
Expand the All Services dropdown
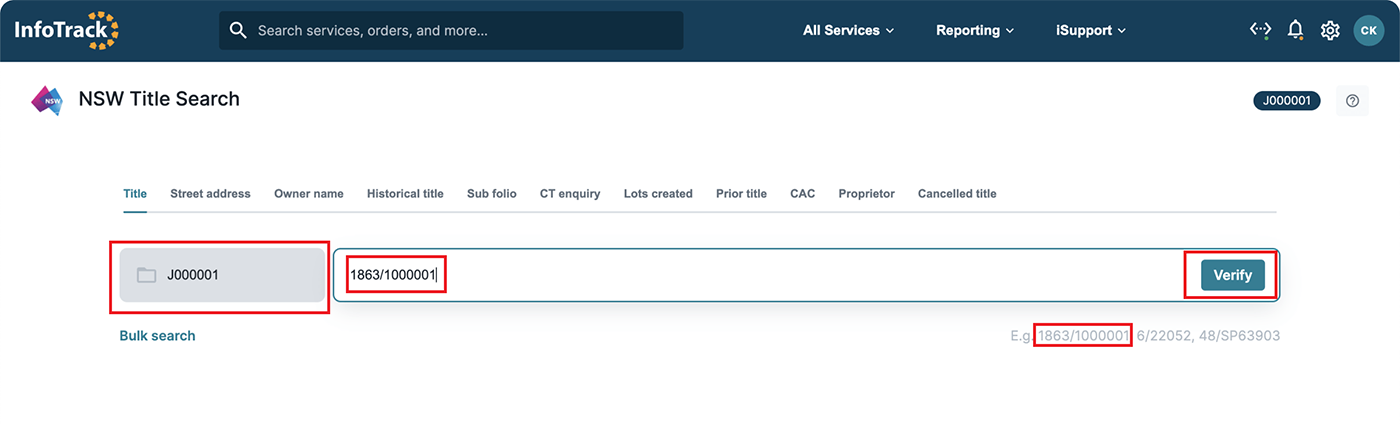[x=848, y=30]
